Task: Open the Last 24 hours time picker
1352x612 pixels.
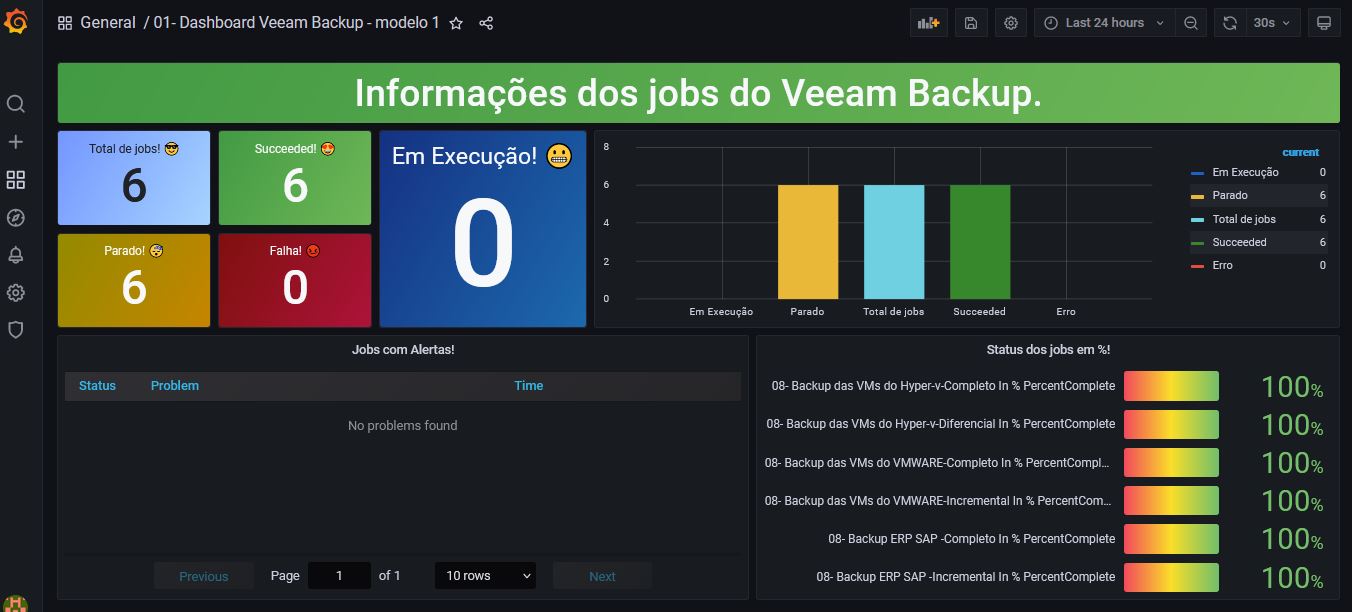Action: pyautogui.click(x=1105, y=23)
